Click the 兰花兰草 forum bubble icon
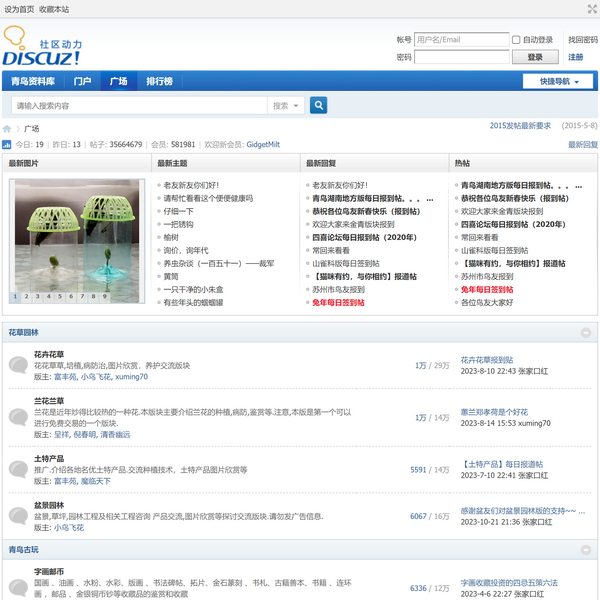This screenshot has height=600, width=600. (18, 417)
